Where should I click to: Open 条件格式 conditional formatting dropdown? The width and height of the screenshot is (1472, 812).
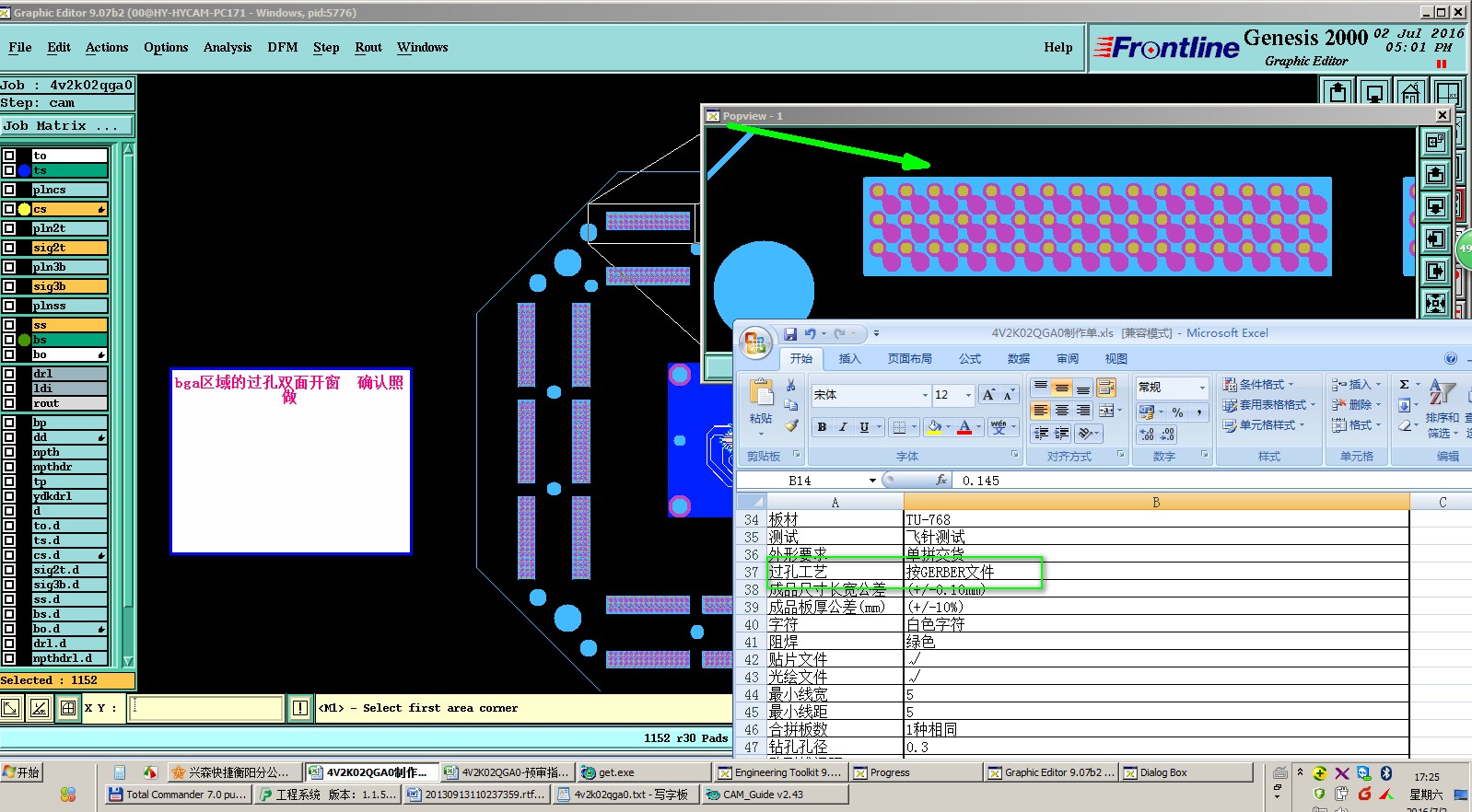(x=1258, y=385)
